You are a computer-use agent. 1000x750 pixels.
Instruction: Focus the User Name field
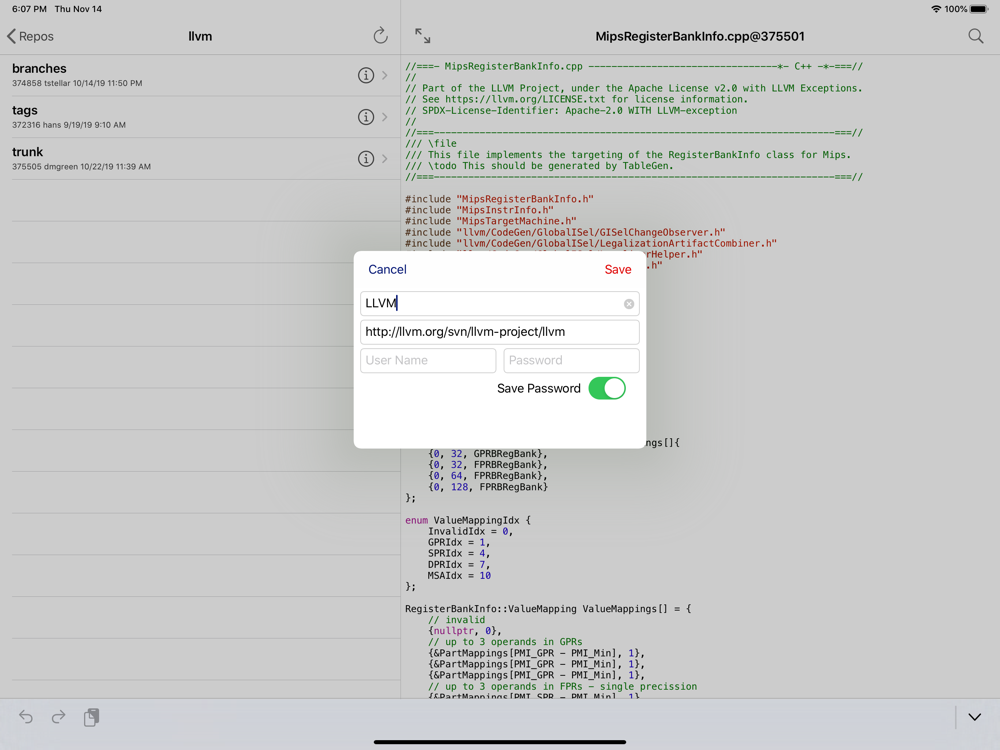[428, 360]
